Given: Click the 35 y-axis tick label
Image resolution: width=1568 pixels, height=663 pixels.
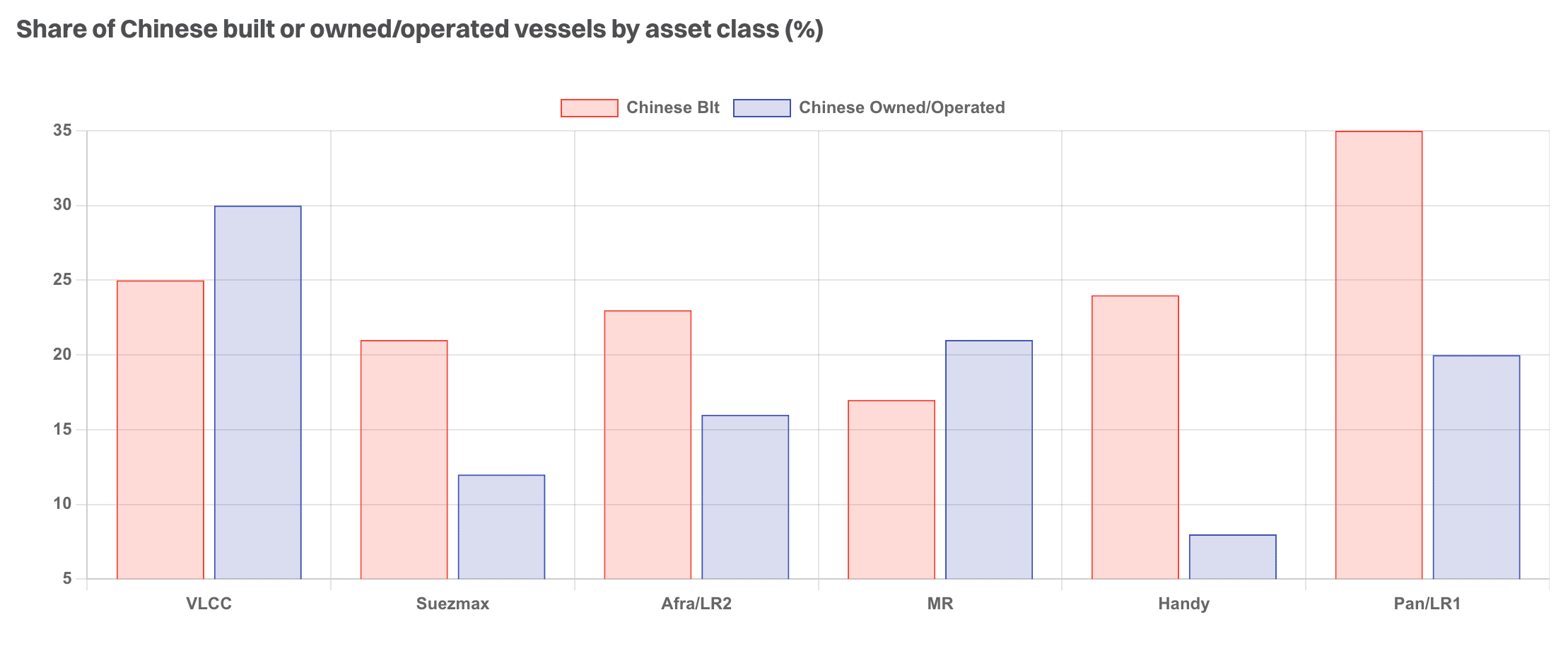Looking at the screenshot, I should [63, 131].
